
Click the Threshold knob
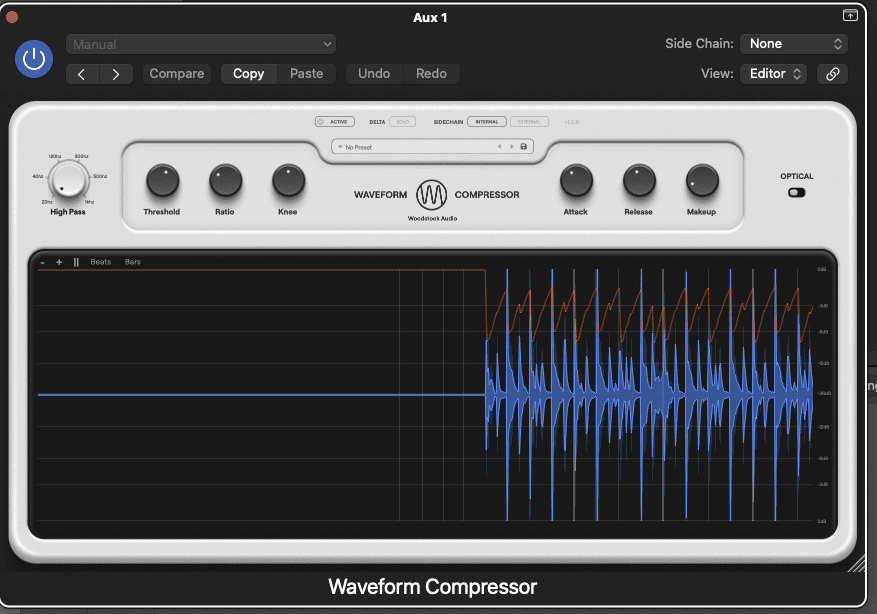coord(162,181)
